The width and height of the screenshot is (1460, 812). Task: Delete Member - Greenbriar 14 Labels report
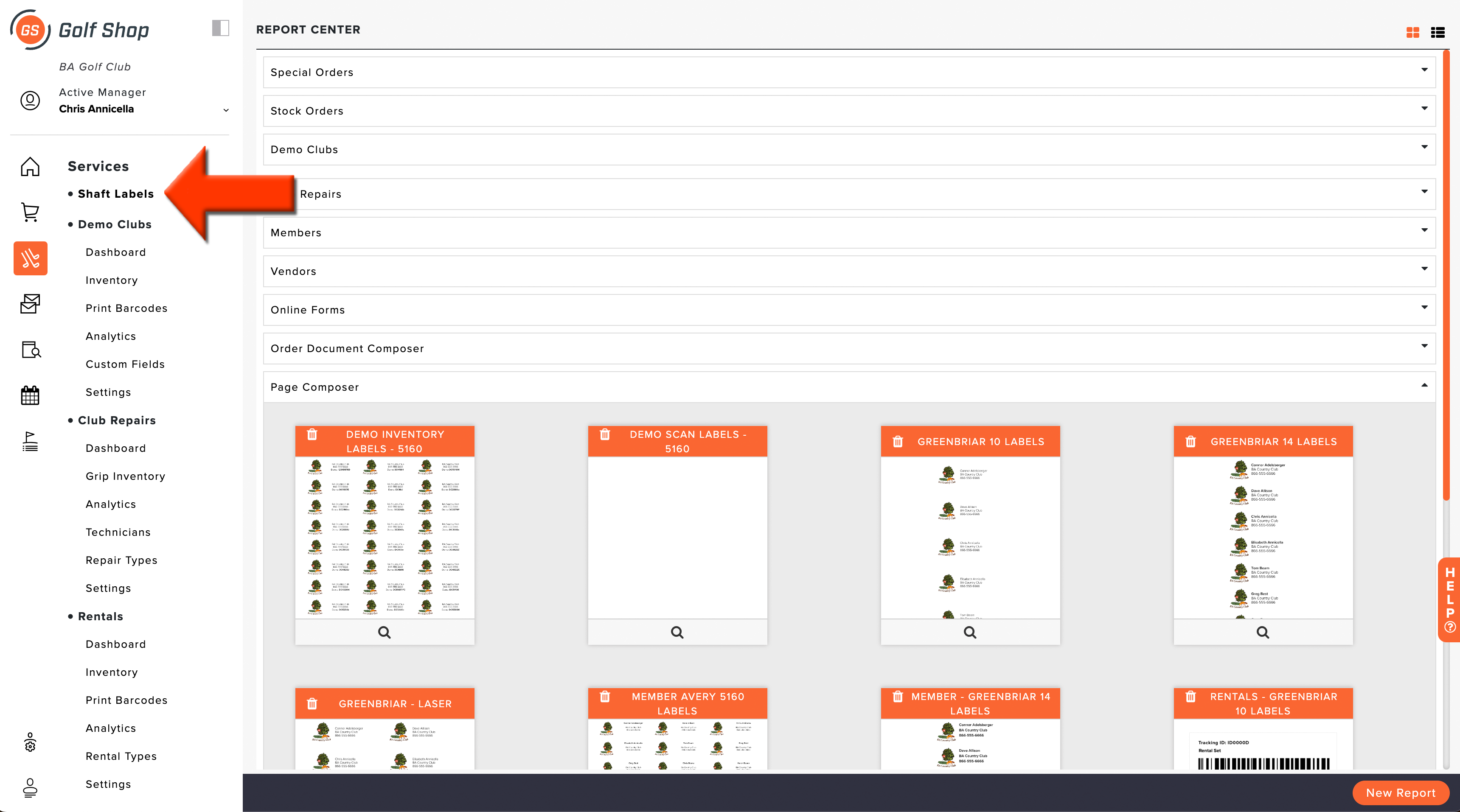(x=898, y=697)
